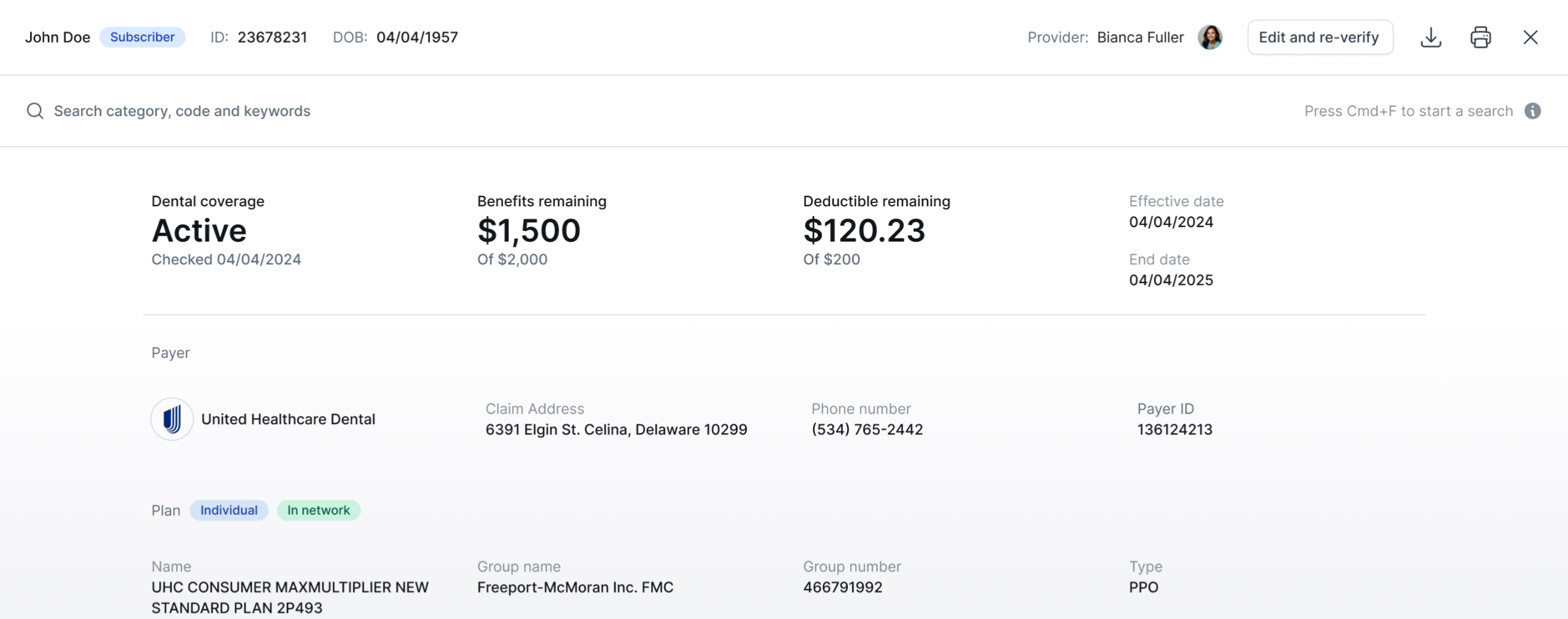Click the In network tag
The width and height of the screenshot is (1568, 619).
click(x=318, y=510)
